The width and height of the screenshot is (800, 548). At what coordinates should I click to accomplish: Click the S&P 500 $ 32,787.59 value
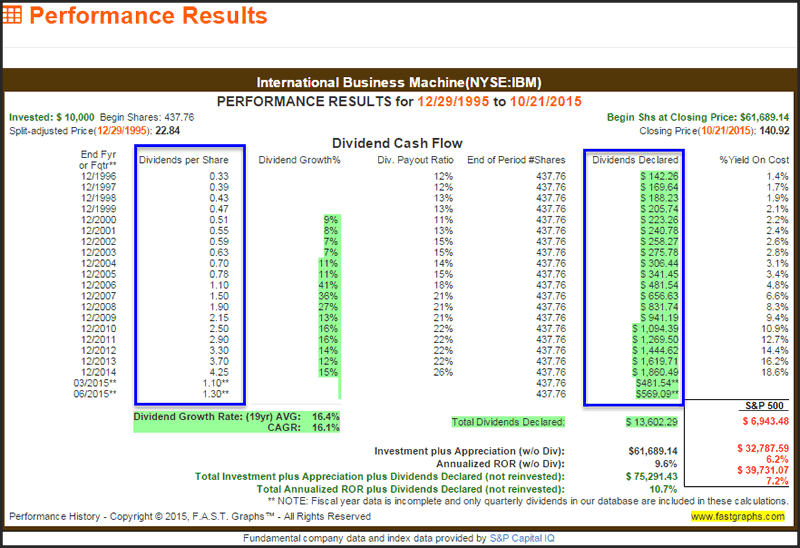click(x=763, y=448)
